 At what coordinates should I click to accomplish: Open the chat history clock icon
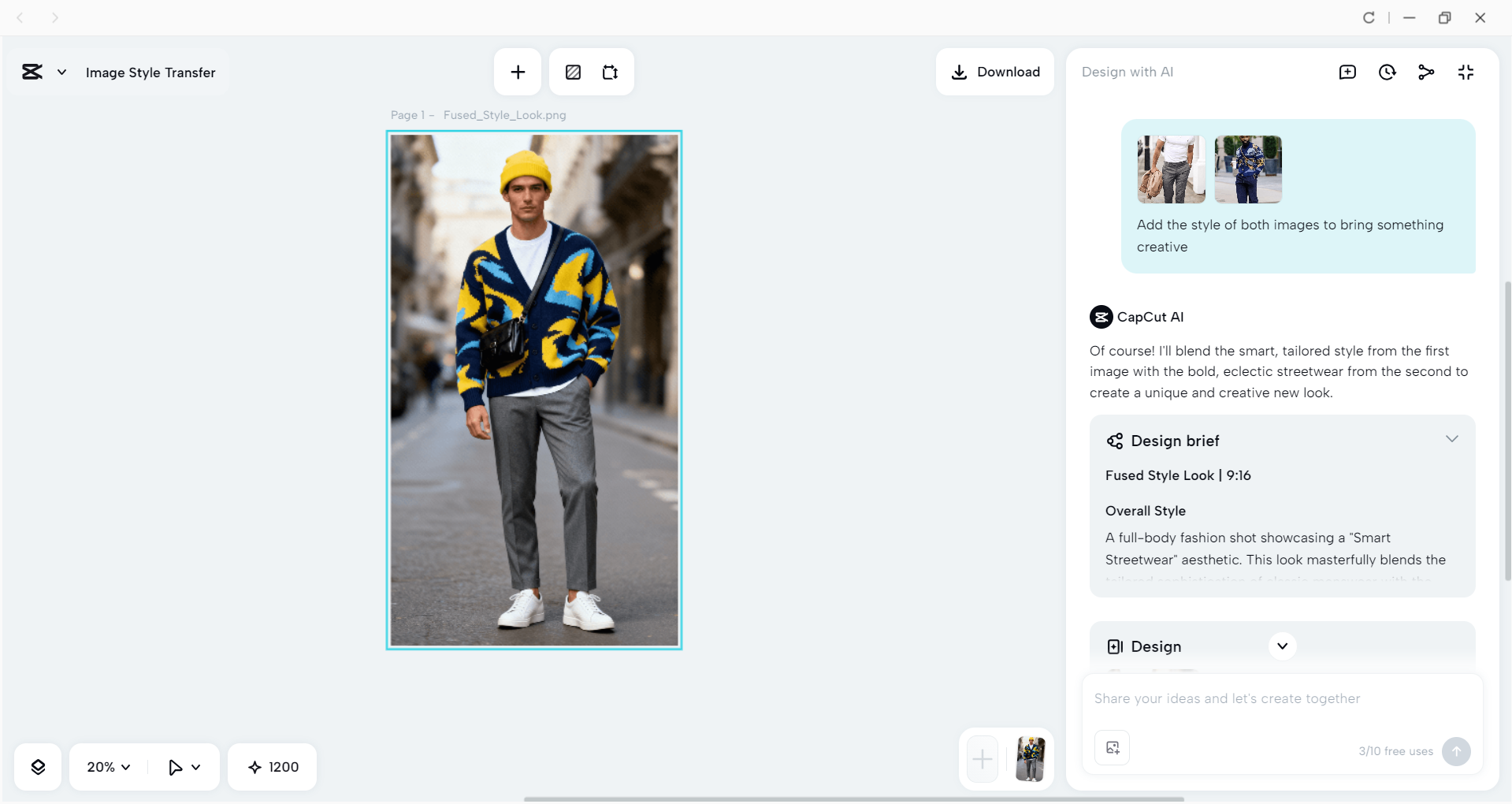pos(1387,73)
